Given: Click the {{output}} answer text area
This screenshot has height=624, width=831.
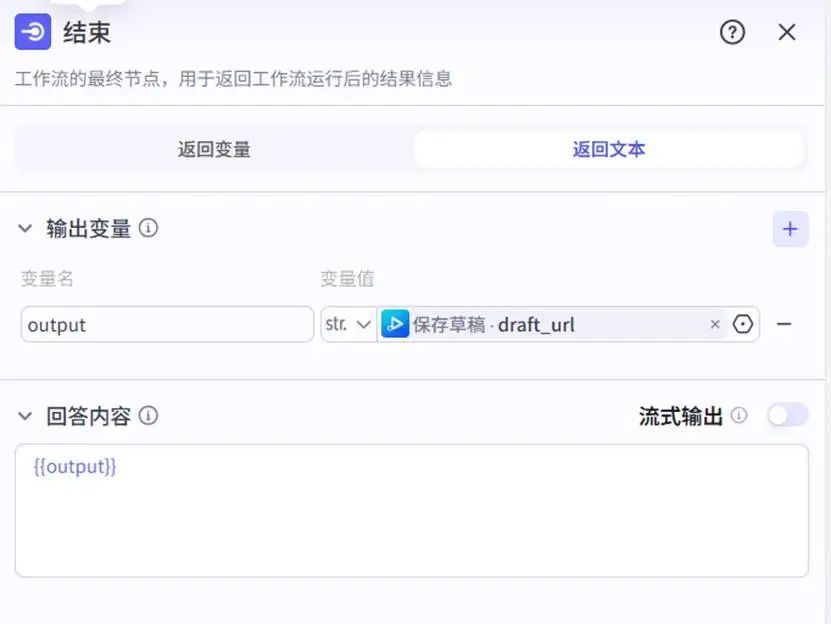Looking at the screenshot, I should [412, 511].
